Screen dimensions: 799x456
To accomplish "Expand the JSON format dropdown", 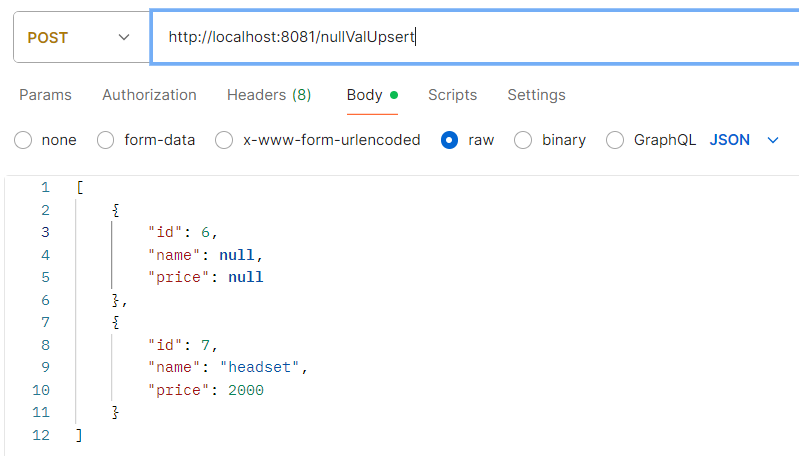I will pyautogui.click(x=744, y=140).
